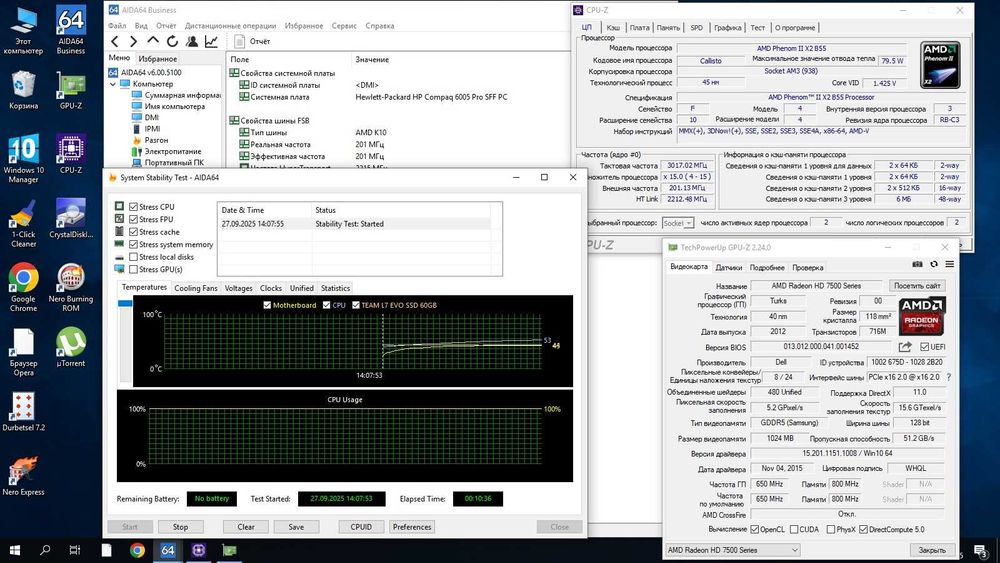Switch to the Избранное pane tab in AIDA64
This screenshot has height=563, width=1000.
click(158, 59)
